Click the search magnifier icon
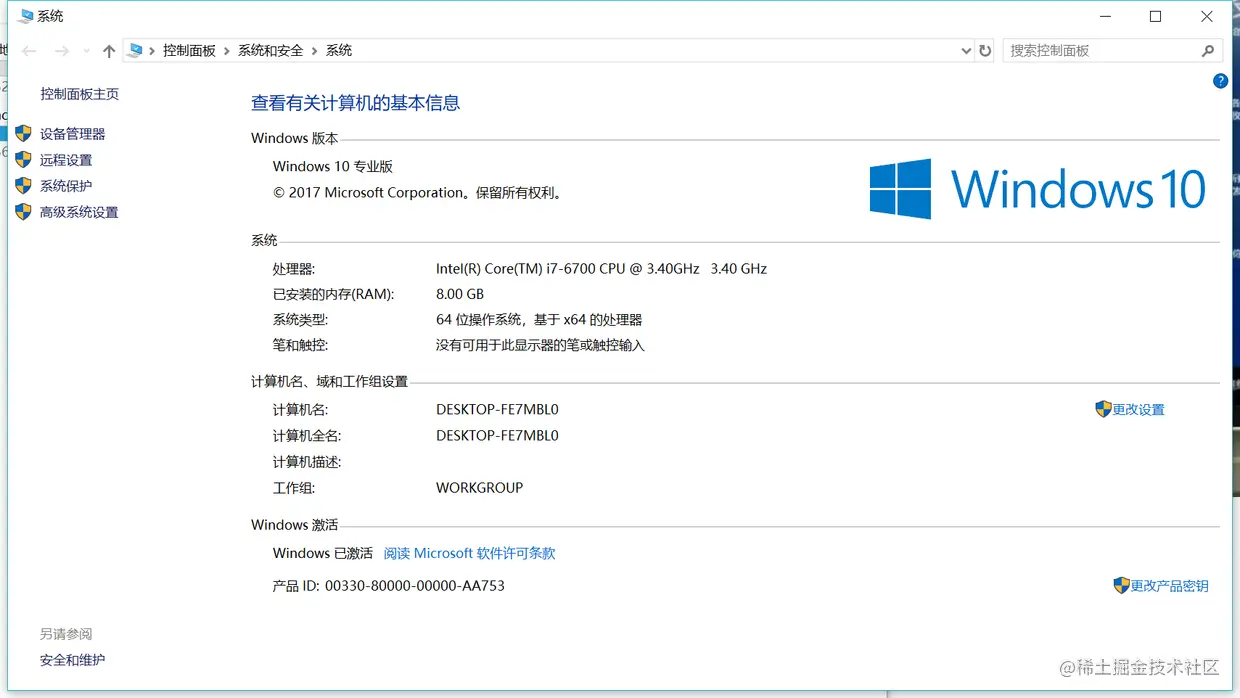Image resolution: width=1240 pixels, height=698 pixels. click(x=1208, y=51)
